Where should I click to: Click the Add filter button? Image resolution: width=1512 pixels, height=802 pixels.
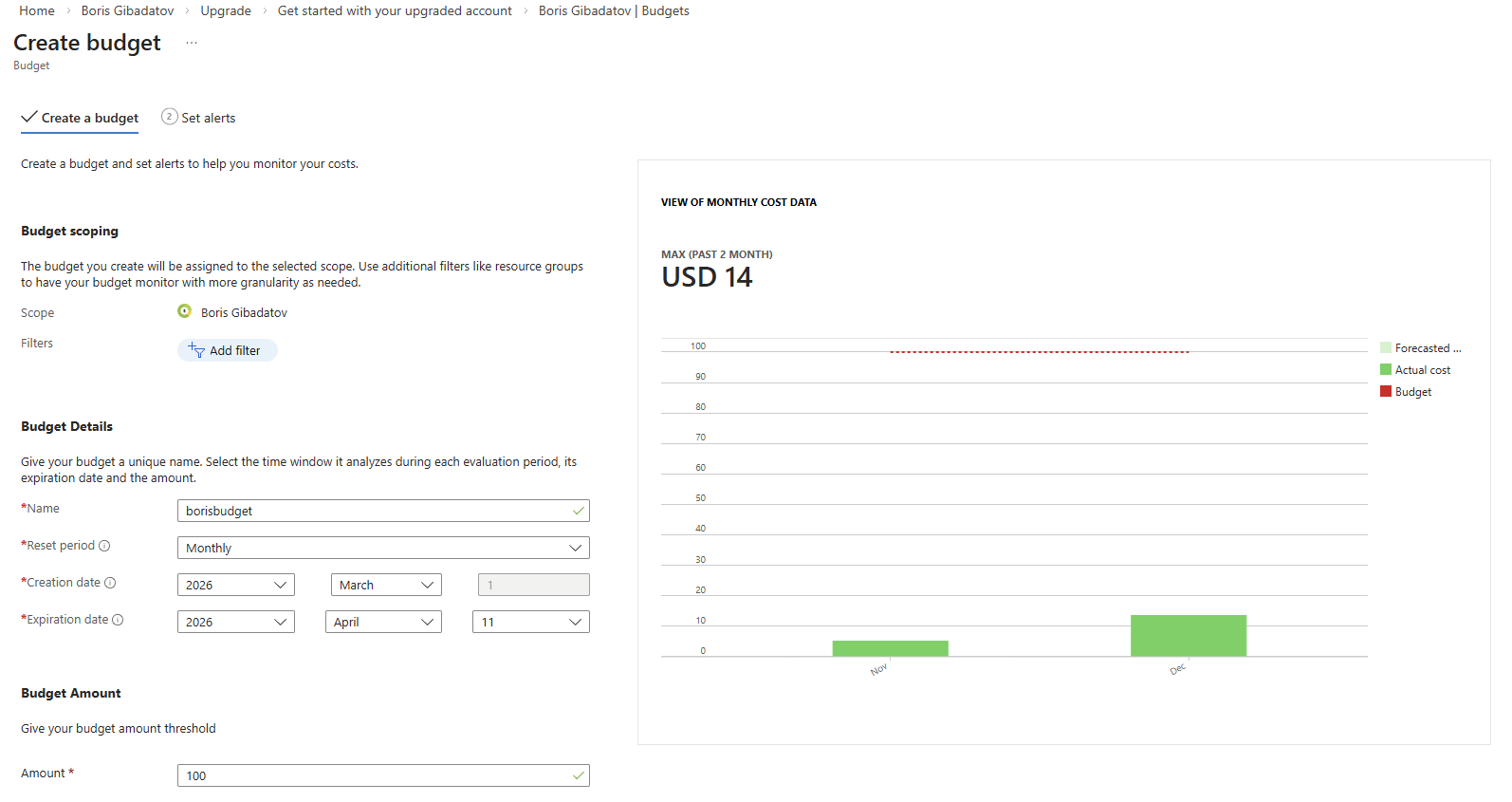click(x=227, y=350)
